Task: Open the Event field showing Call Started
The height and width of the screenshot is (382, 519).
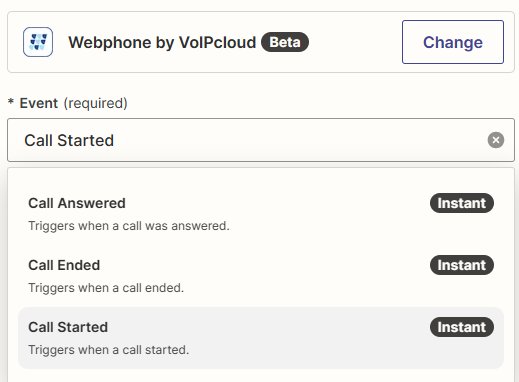Action: pyautogui.click(x=261, y=140)
